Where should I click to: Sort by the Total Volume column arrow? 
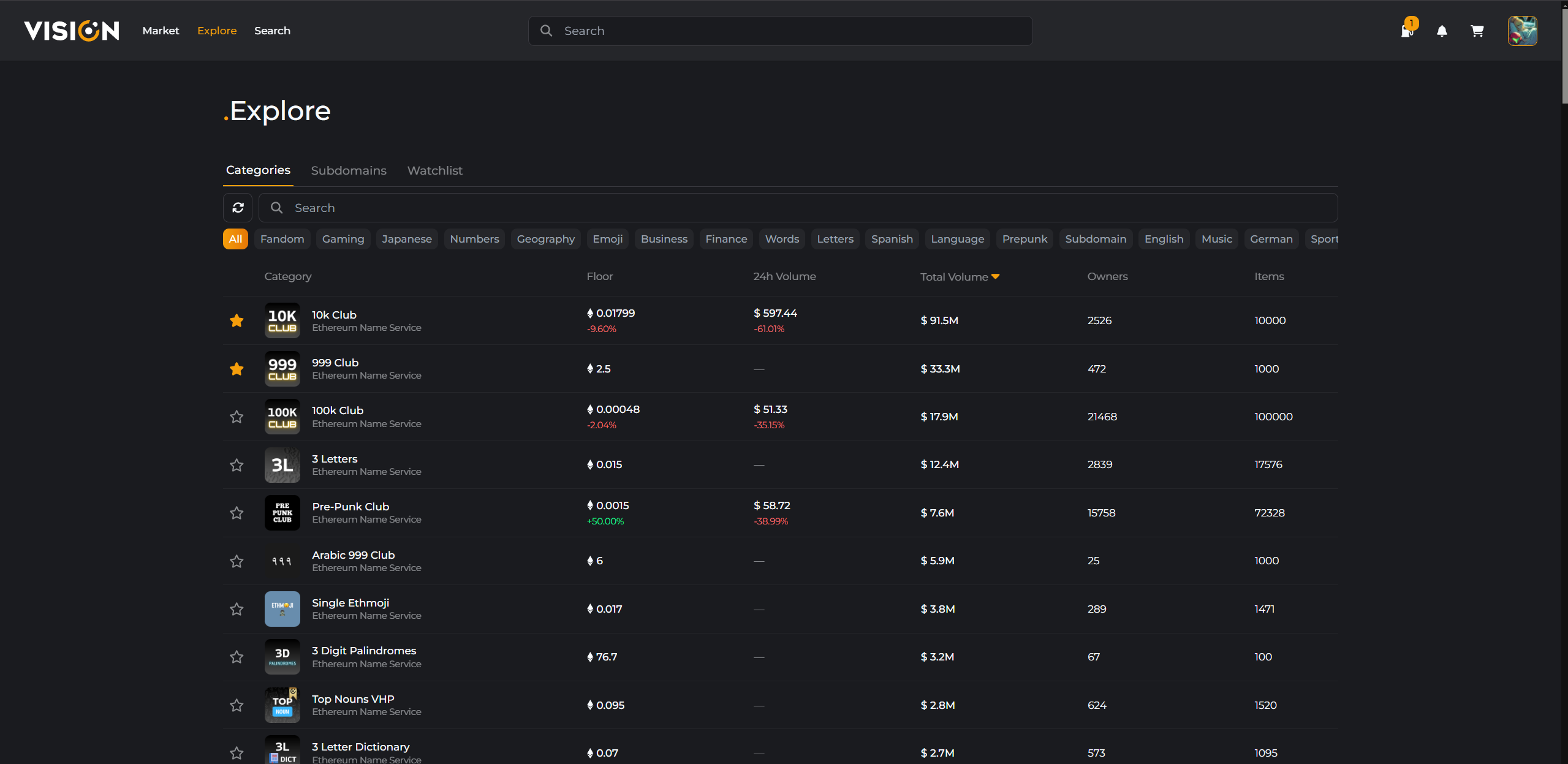click(x=995, y=276)
